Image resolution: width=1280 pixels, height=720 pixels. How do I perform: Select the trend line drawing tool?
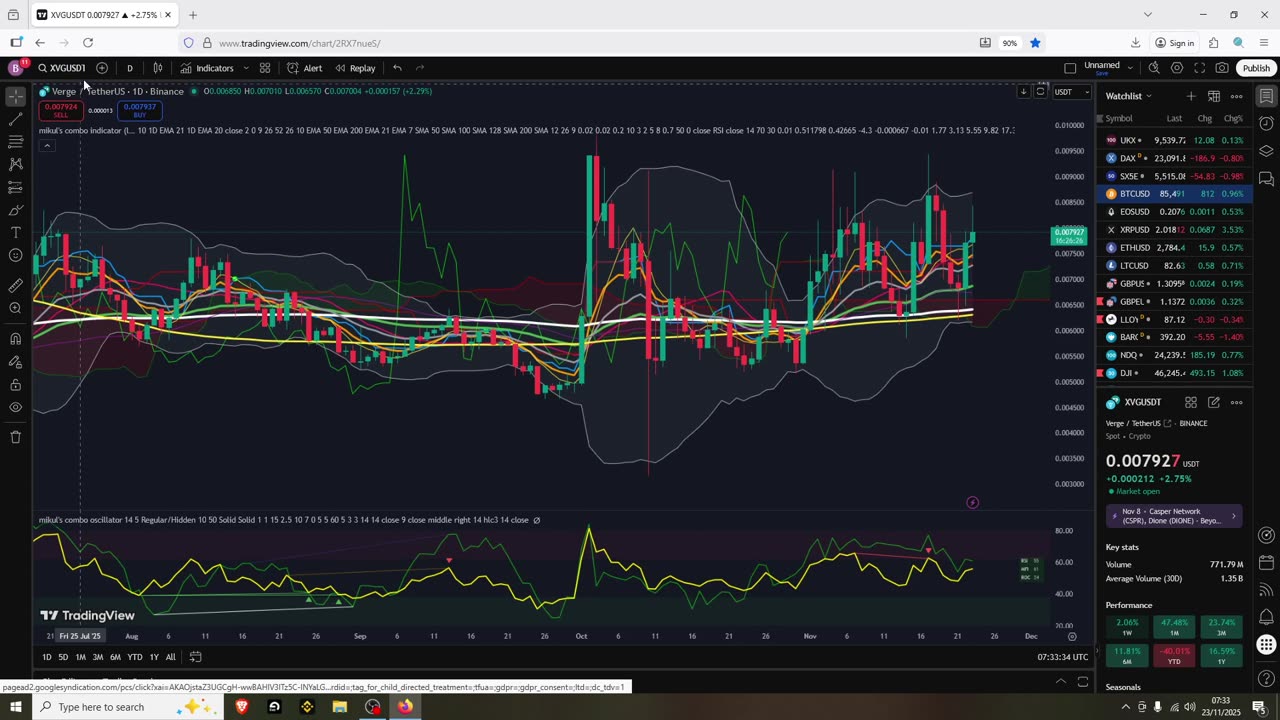(15, 119)
